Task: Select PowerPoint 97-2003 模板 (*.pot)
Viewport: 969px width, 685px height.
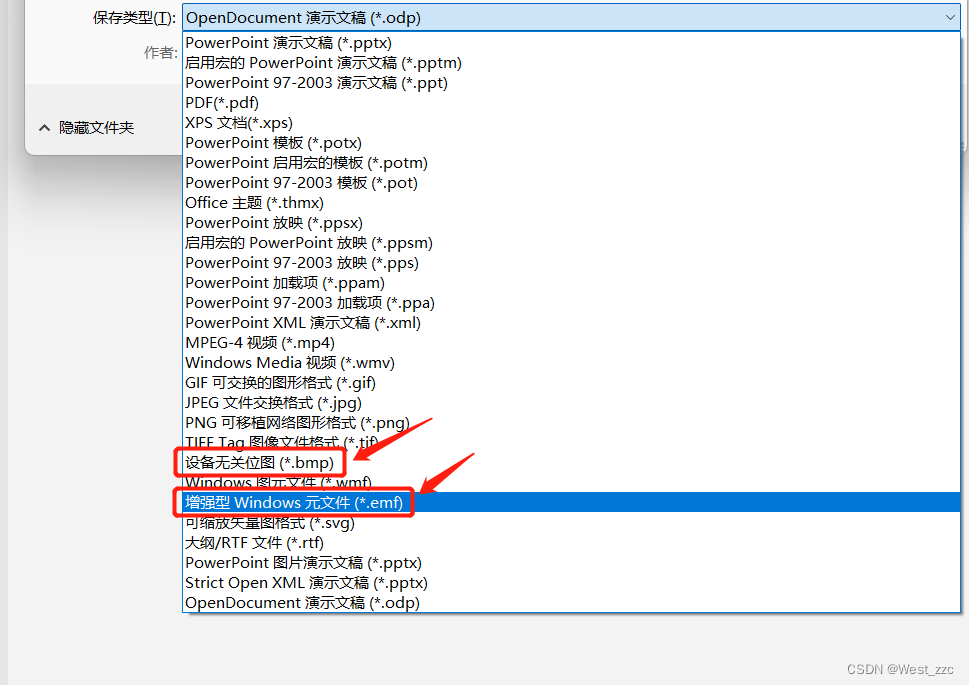Action: pos(571,182)
